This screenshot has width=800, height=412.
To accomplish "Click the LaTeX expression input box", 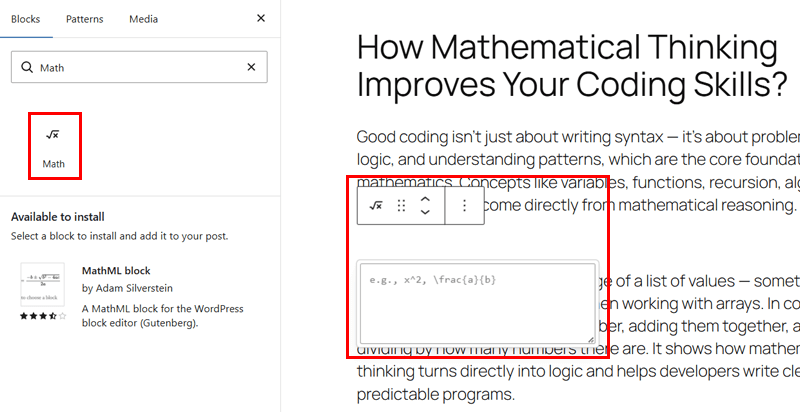I will 476,305.
